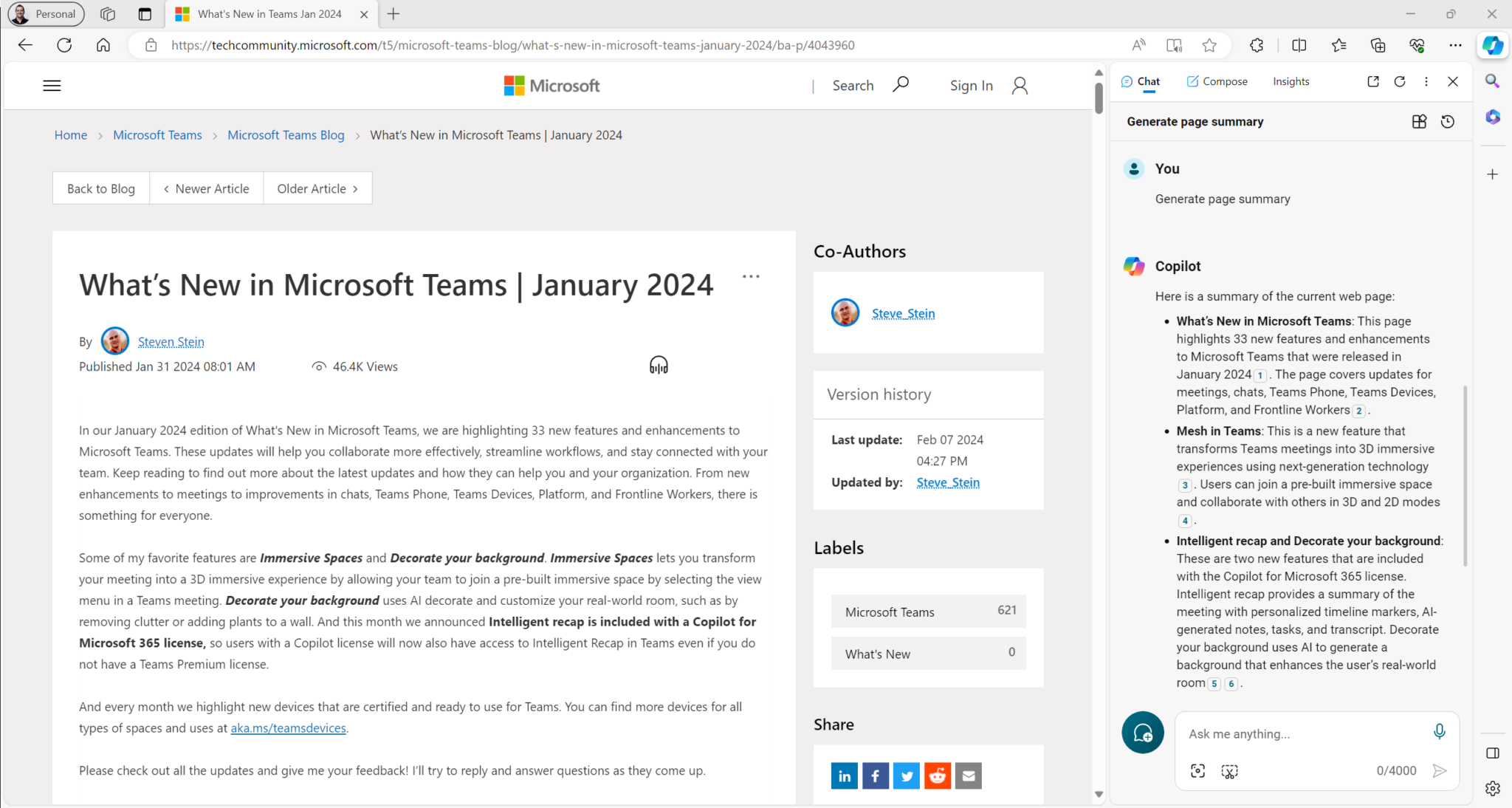This screenshot has width=1512, height=808.
Task: Open Copilot's more options menu
Action: pyautogui.click(x=1426, y=81)
